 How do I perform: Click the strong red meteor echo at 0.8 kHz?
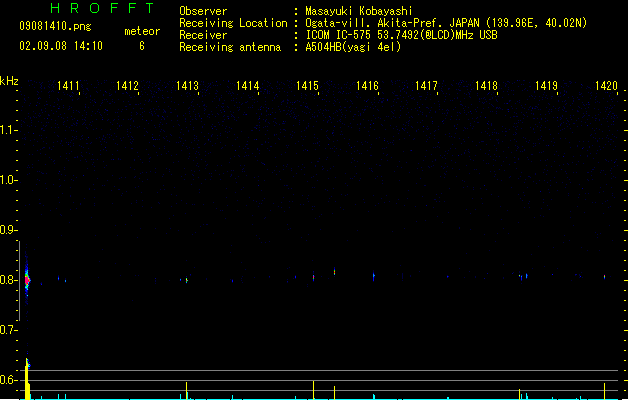27,279
